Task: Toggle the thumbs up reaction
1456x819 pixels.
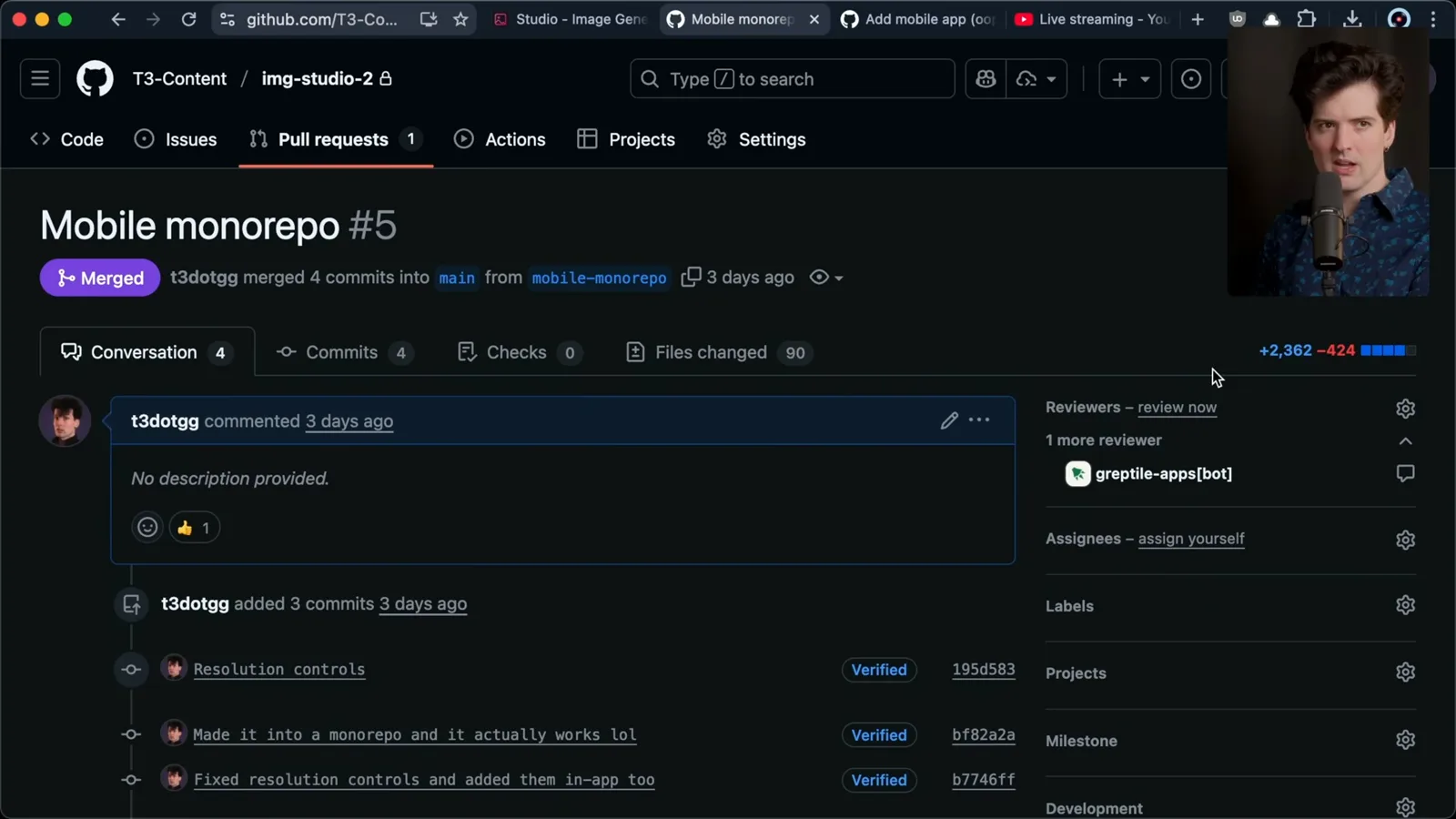Action: click(x=194, y=528)
